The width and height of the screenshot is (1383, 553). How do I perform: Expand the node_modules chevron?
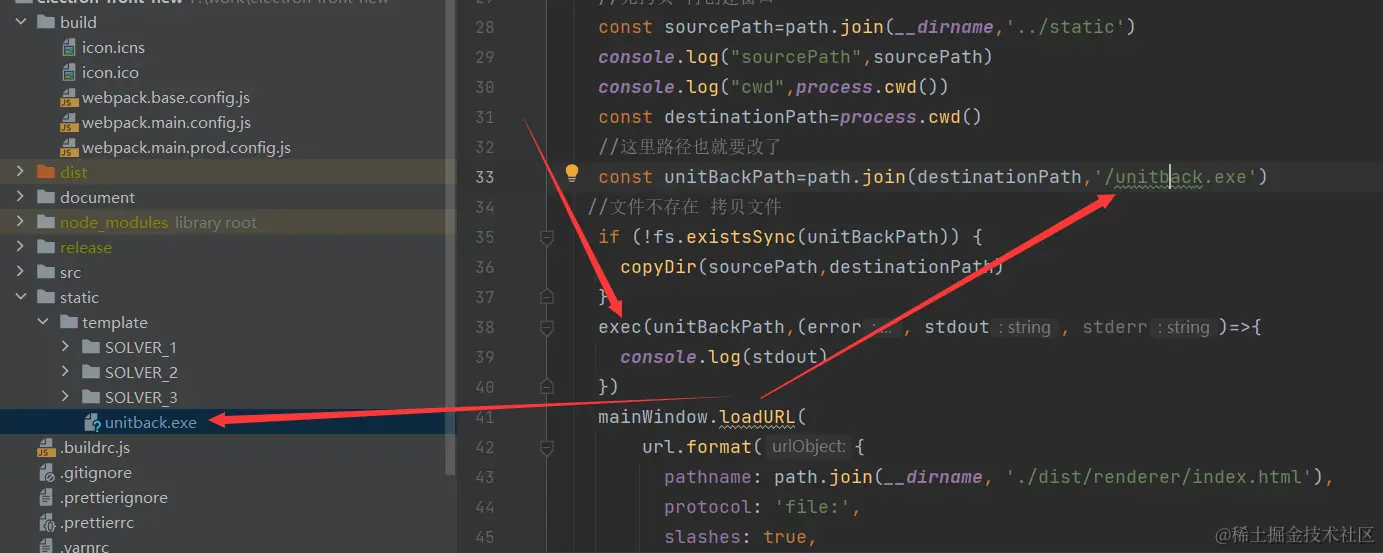[20, 222]
